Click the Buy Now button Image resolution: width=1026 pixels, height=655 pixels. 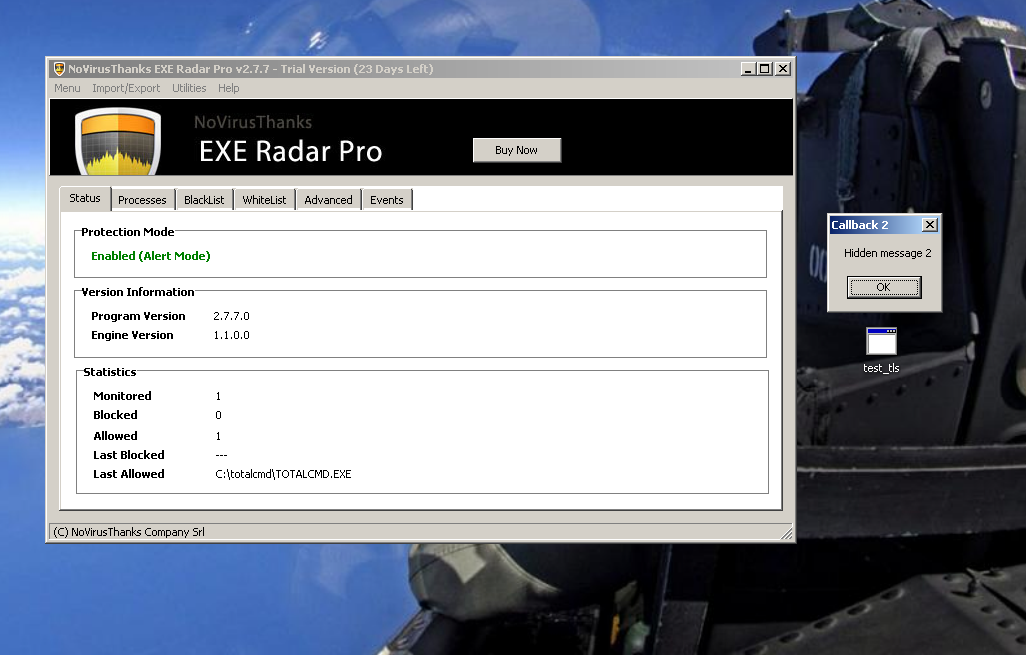coord(516,150)
